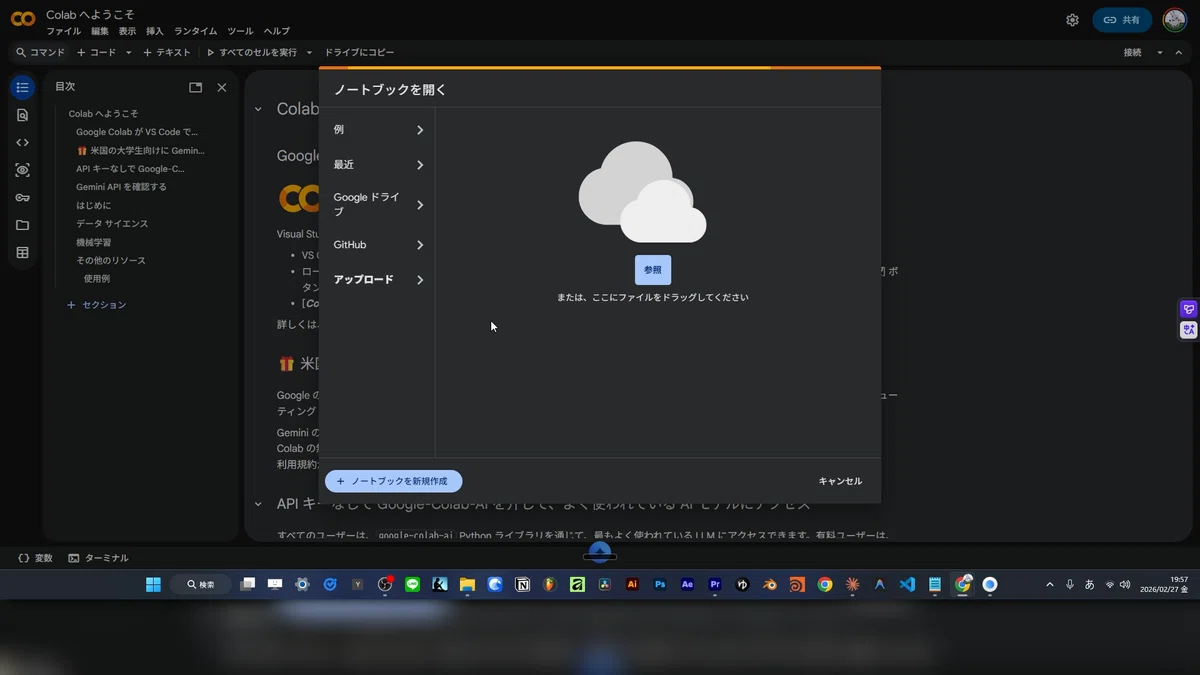Open the ターミナル panel in status bar
The image size is (1200, 675).
(x=98, y=558)
